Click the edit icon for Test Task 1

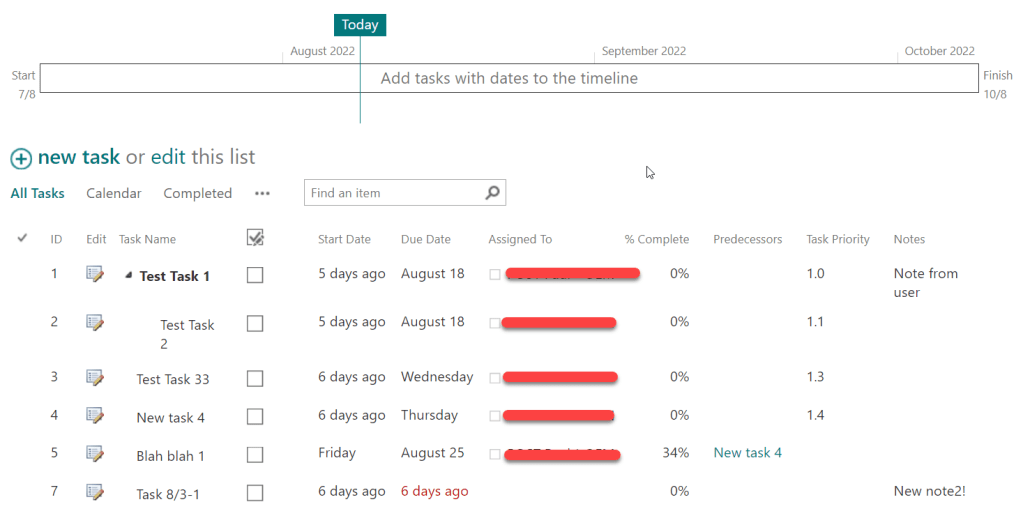point(95,274)
